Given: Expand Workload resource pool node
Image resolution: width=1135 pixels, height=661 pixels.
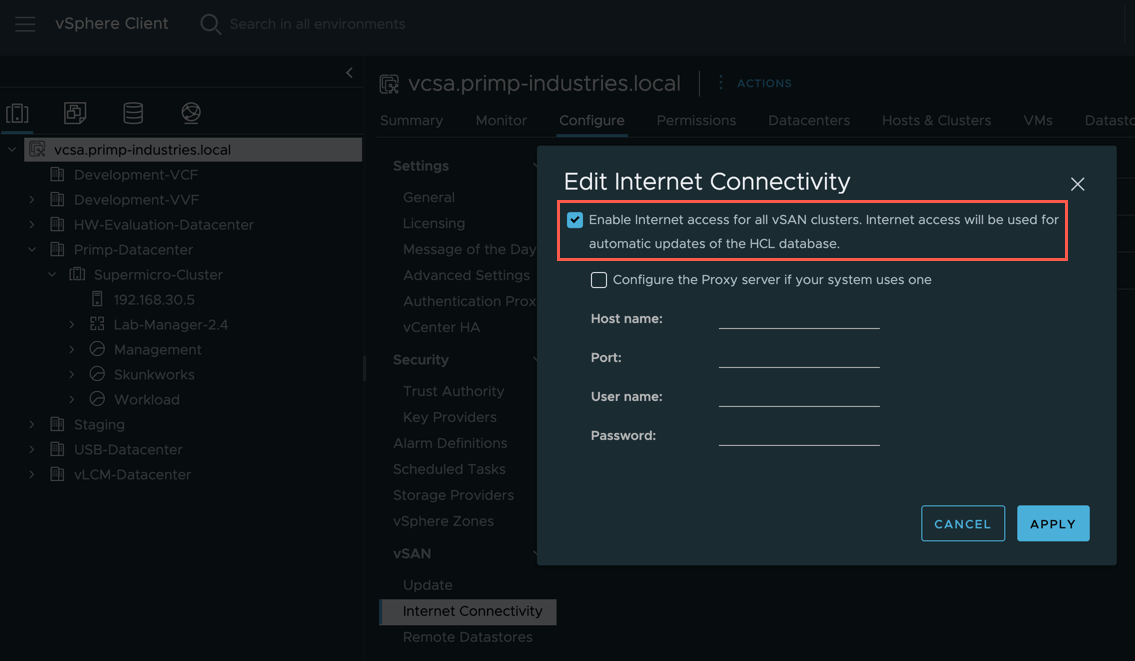Looking at the screenshot, I should 72,399.
